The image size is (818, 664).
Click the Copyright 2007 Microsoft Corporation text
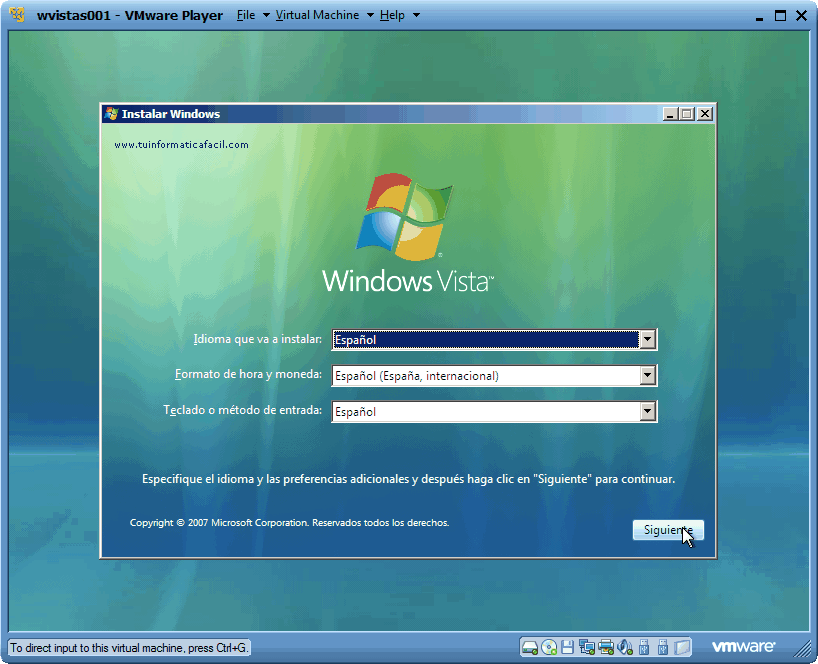[290, 523]
